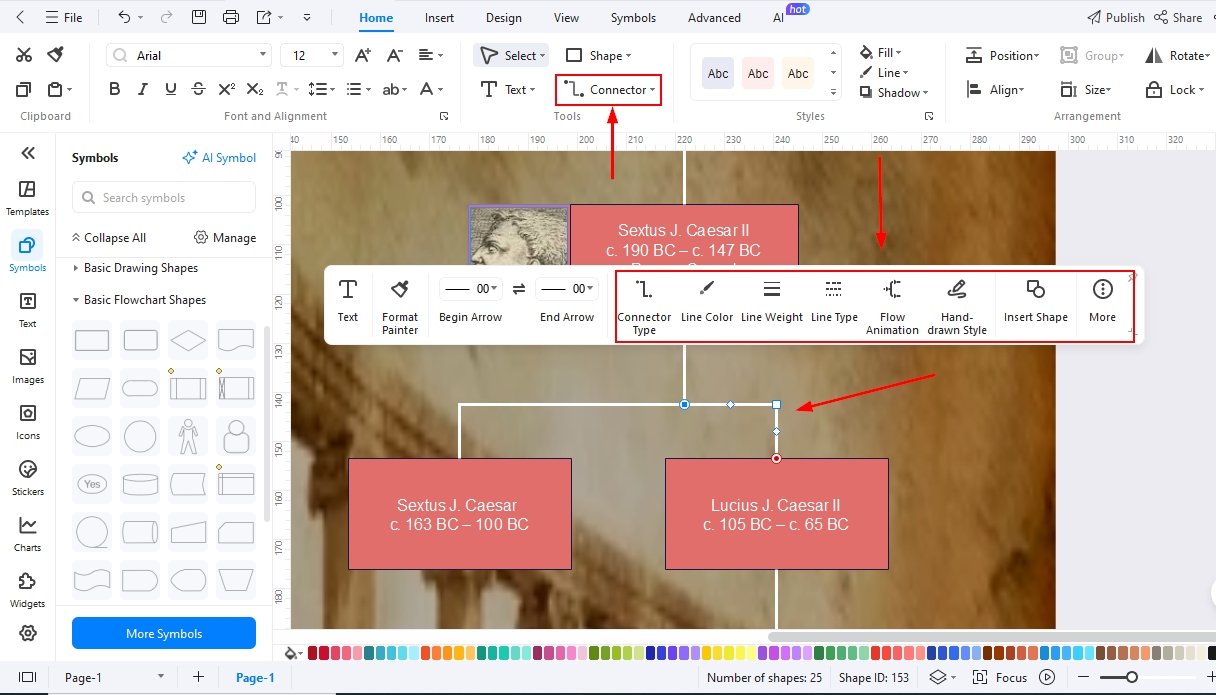The image size is (1216, 695).
Task: Collapse the Basic Flowchart Shapes section
Action: (78, 299)
